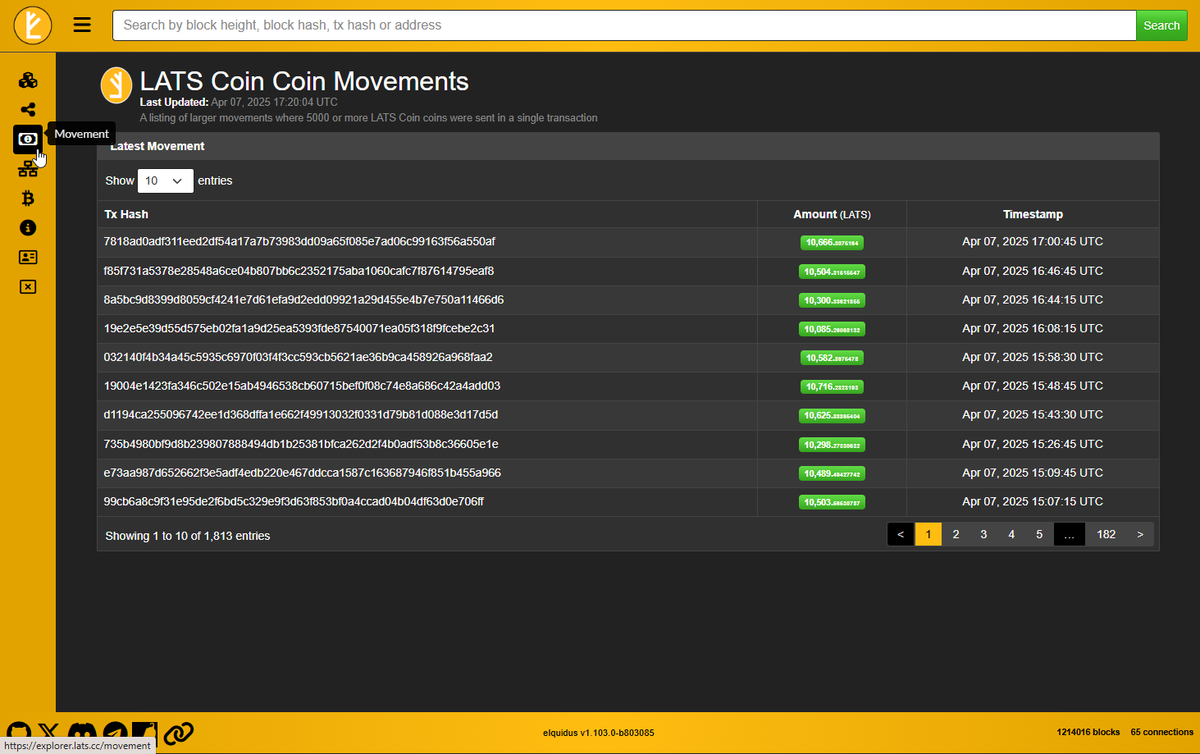
Task: Go to previous page with the < button
Action: tap(901, 535)
